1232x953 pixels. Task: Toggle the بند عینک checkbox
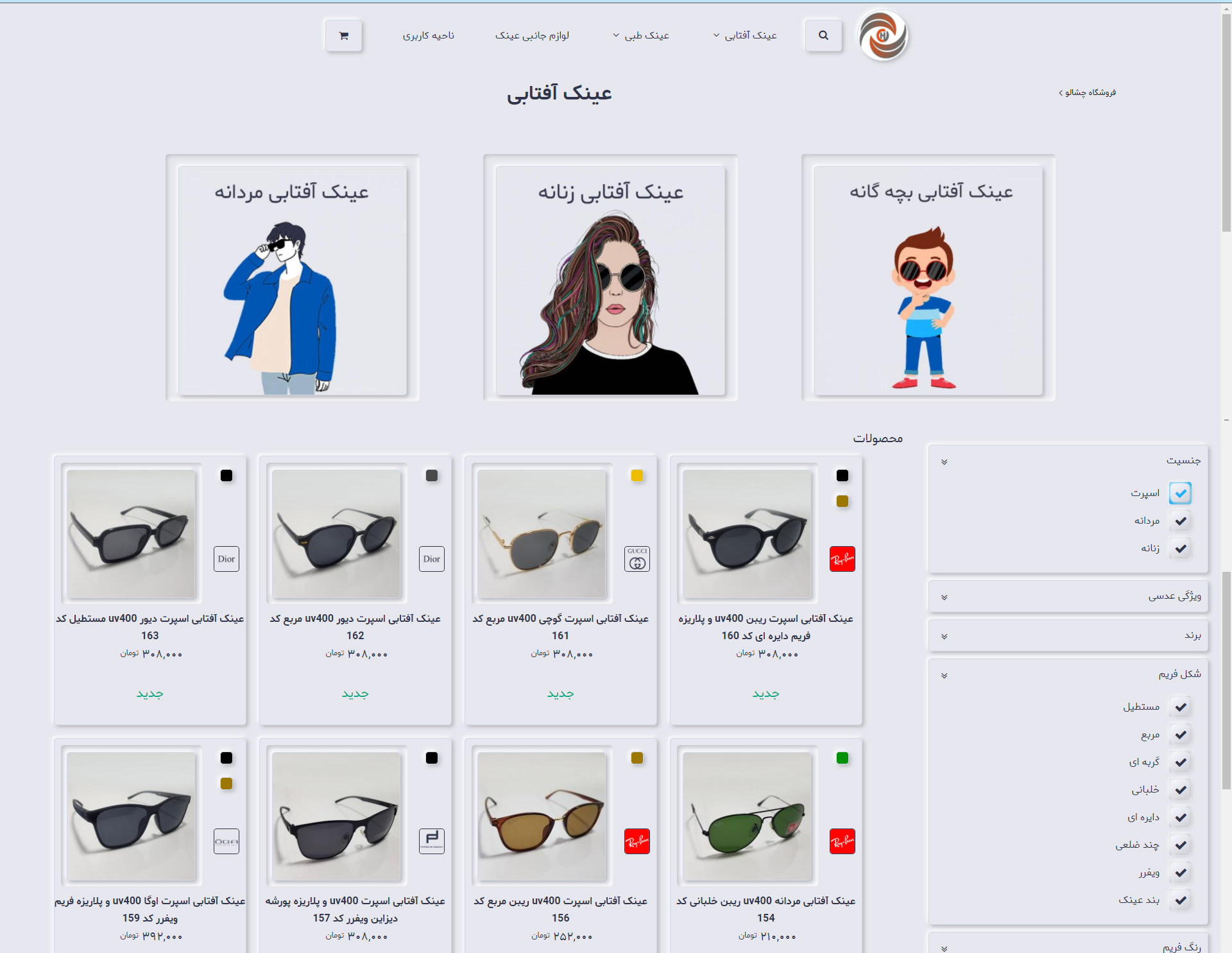(1180, 900)
